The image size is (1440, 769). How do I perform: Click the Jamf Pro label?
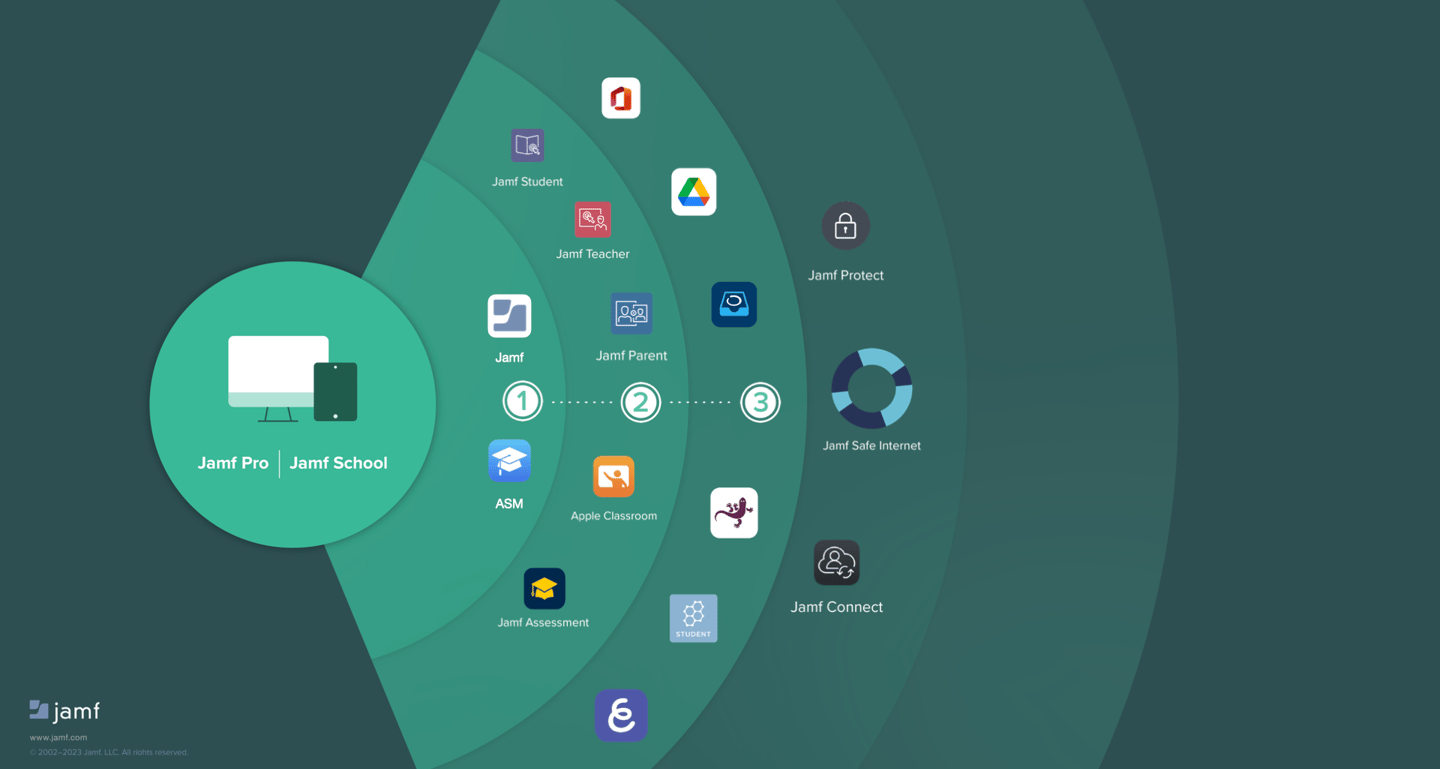(233, 463)
